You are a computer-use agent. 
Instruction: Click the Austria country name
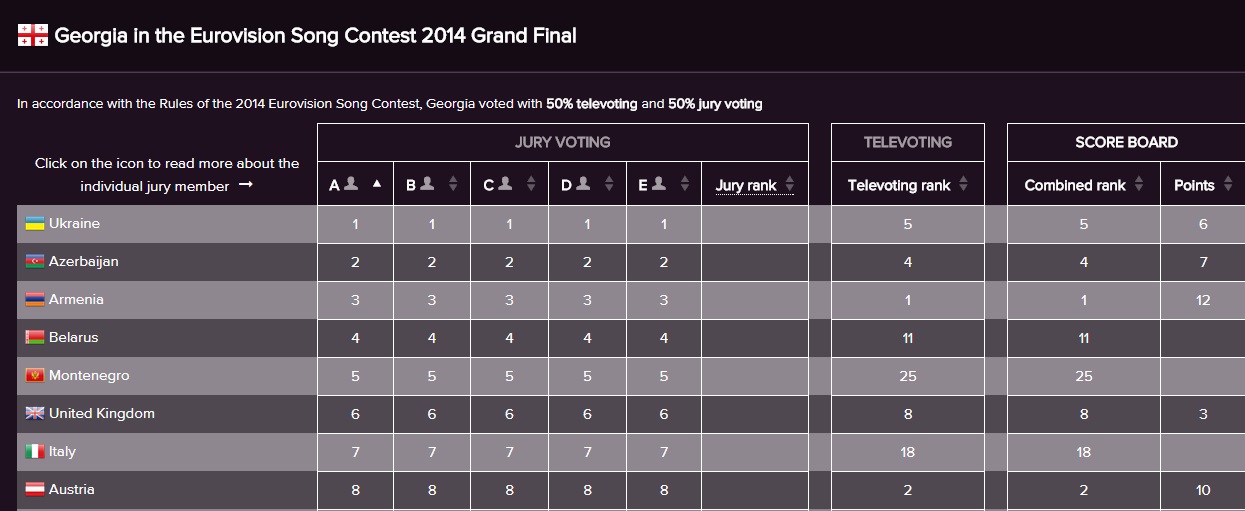(x=71, y=490)
